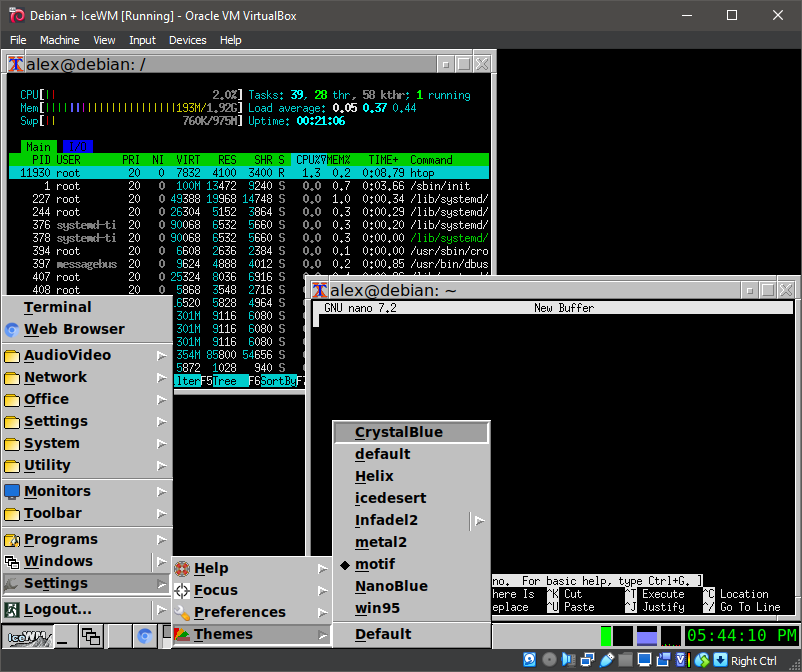Click the VirtualBox display status icon
The image size is (802, 672).
click(x=645, y=660)
